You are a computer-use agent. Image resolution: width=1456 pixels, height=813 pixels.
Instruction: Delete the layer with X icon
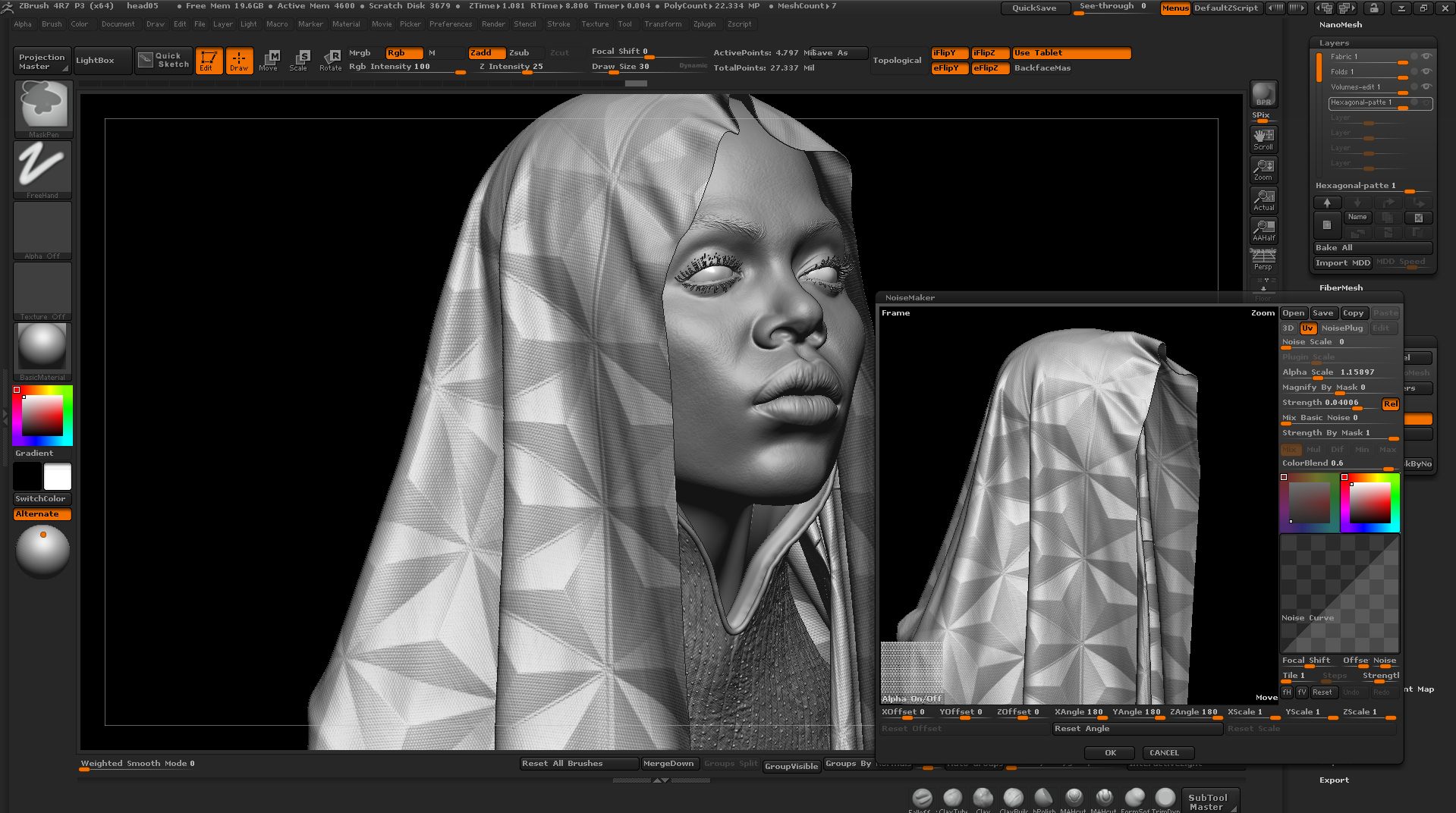click(1418, 218)
